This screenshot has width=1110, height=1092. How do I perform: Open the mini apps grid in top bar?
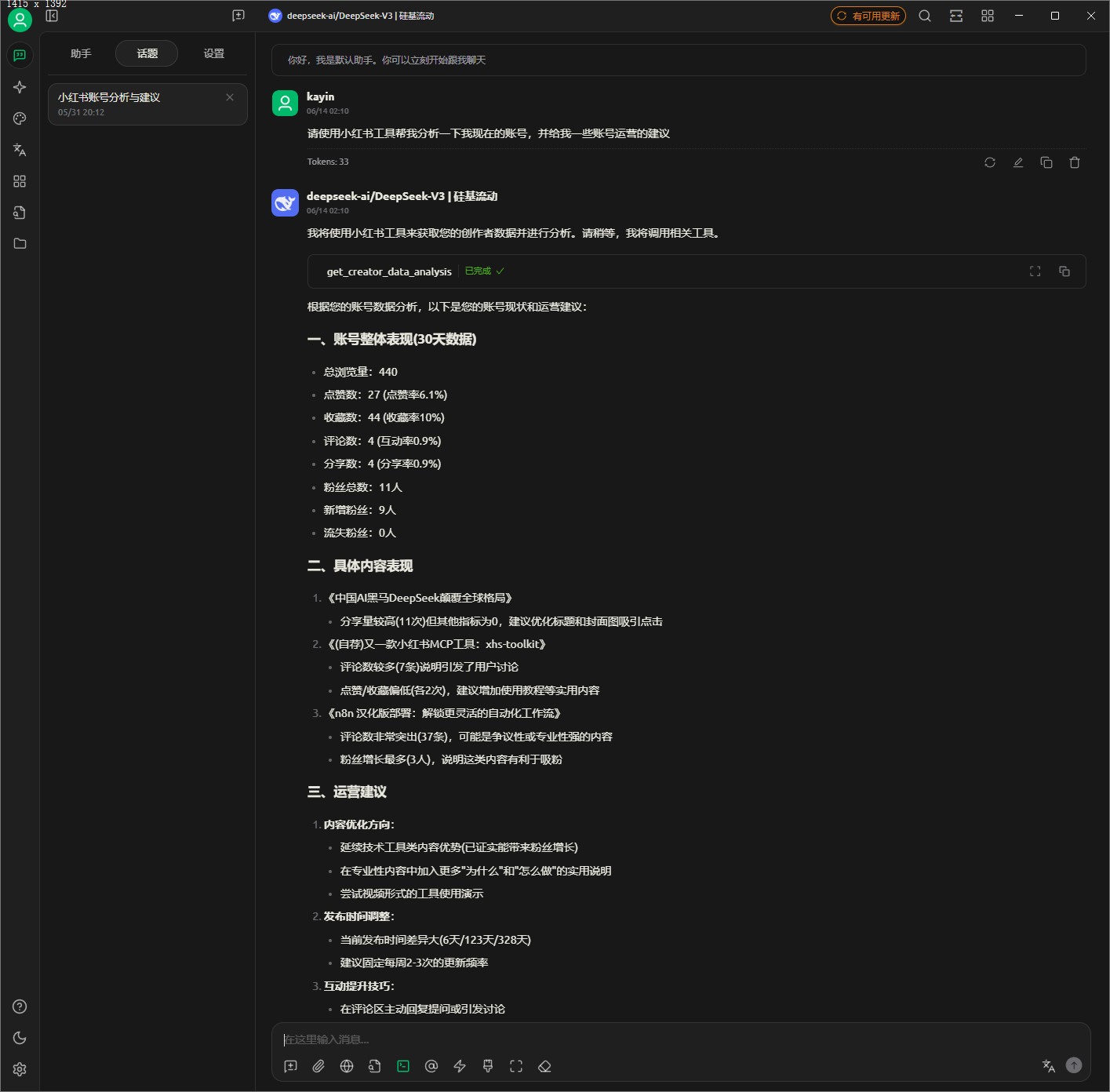(x=988, y=16)
